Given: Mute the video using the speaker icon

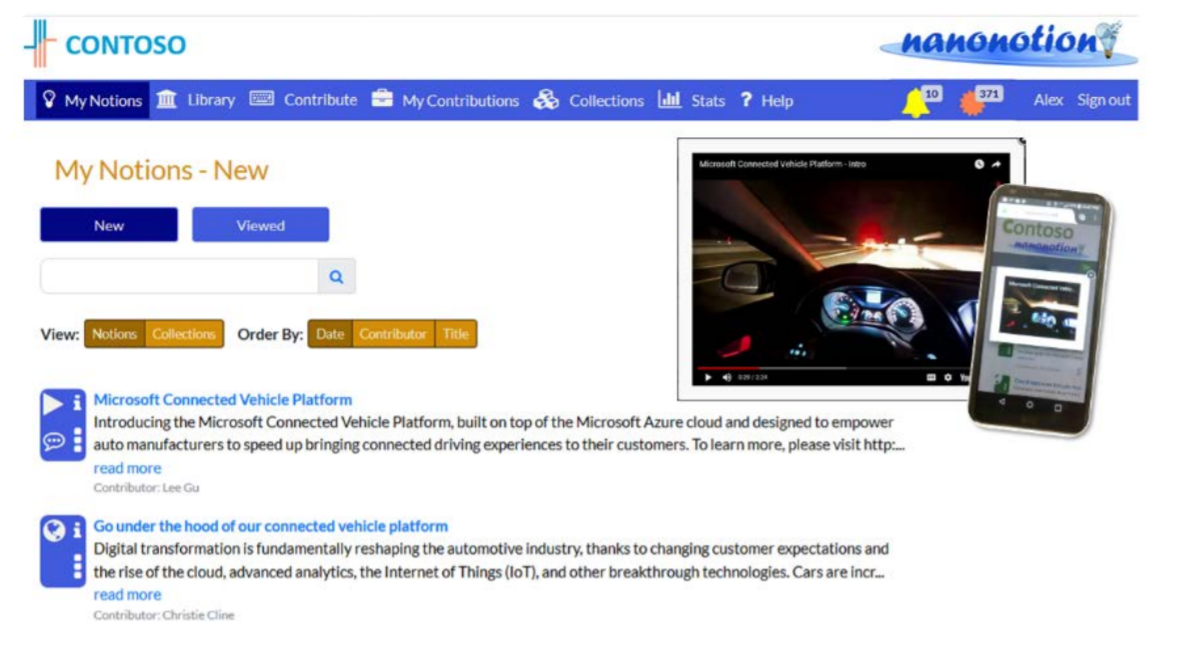Looking at the screenshot, I should 727,377.
